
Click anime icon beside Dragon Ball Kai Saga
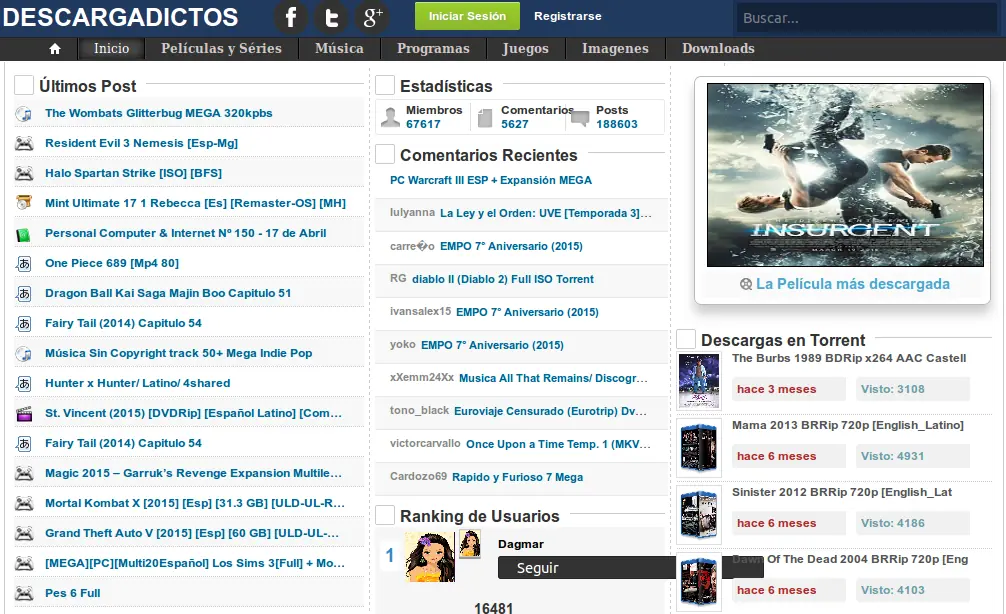tap(24, 294)
